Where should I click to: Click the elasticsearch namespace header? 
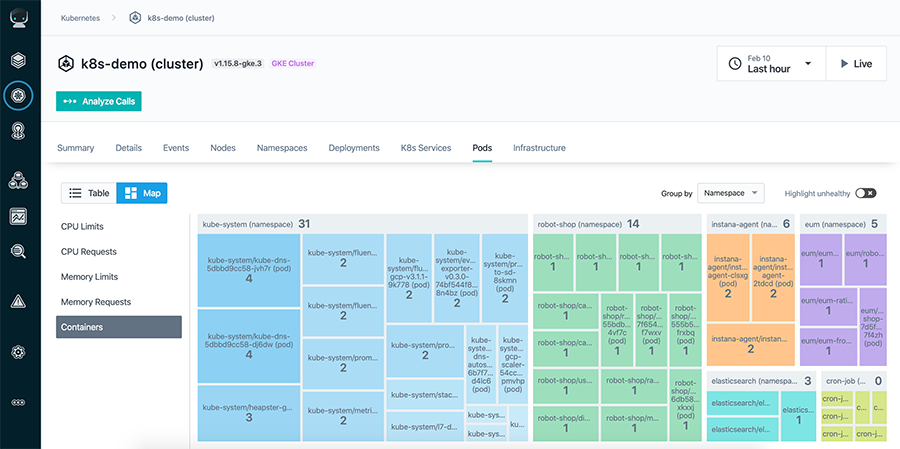click(x=761, y=381)
